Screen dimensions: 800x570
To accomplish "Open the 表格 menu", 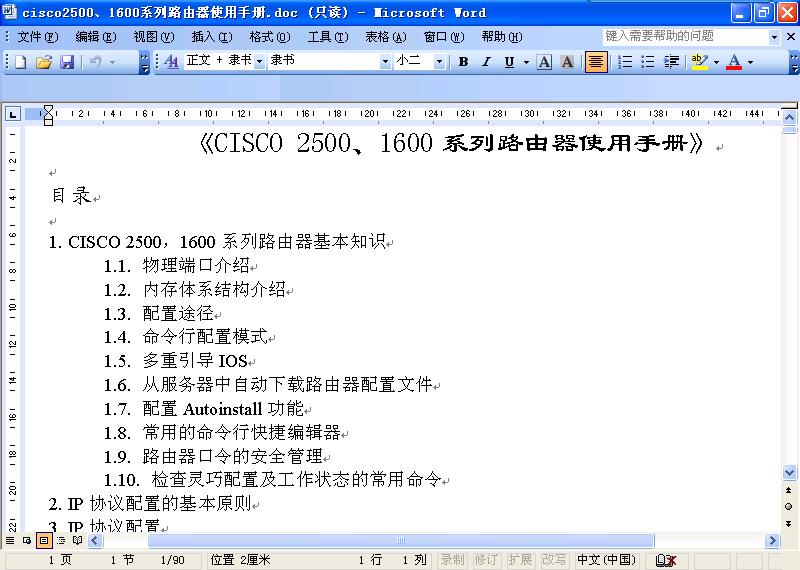I will point(385,37).
